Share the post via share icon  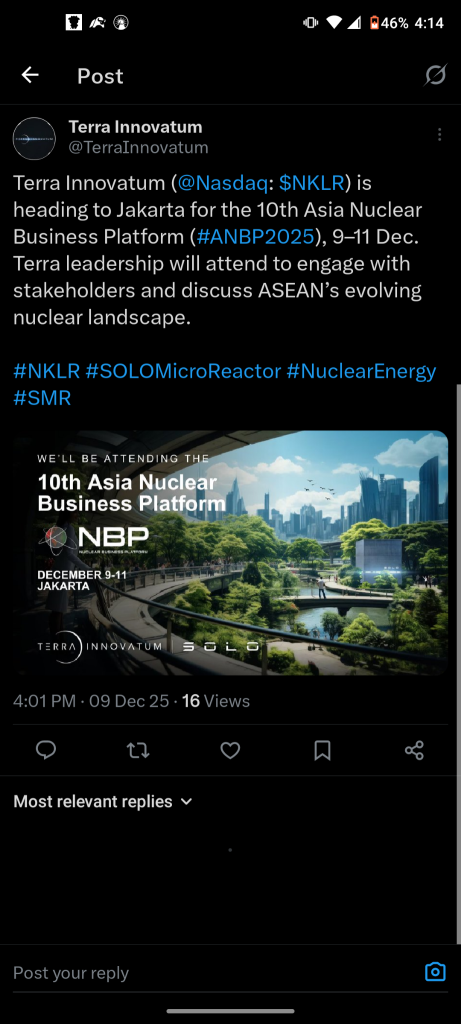point(415,750)
